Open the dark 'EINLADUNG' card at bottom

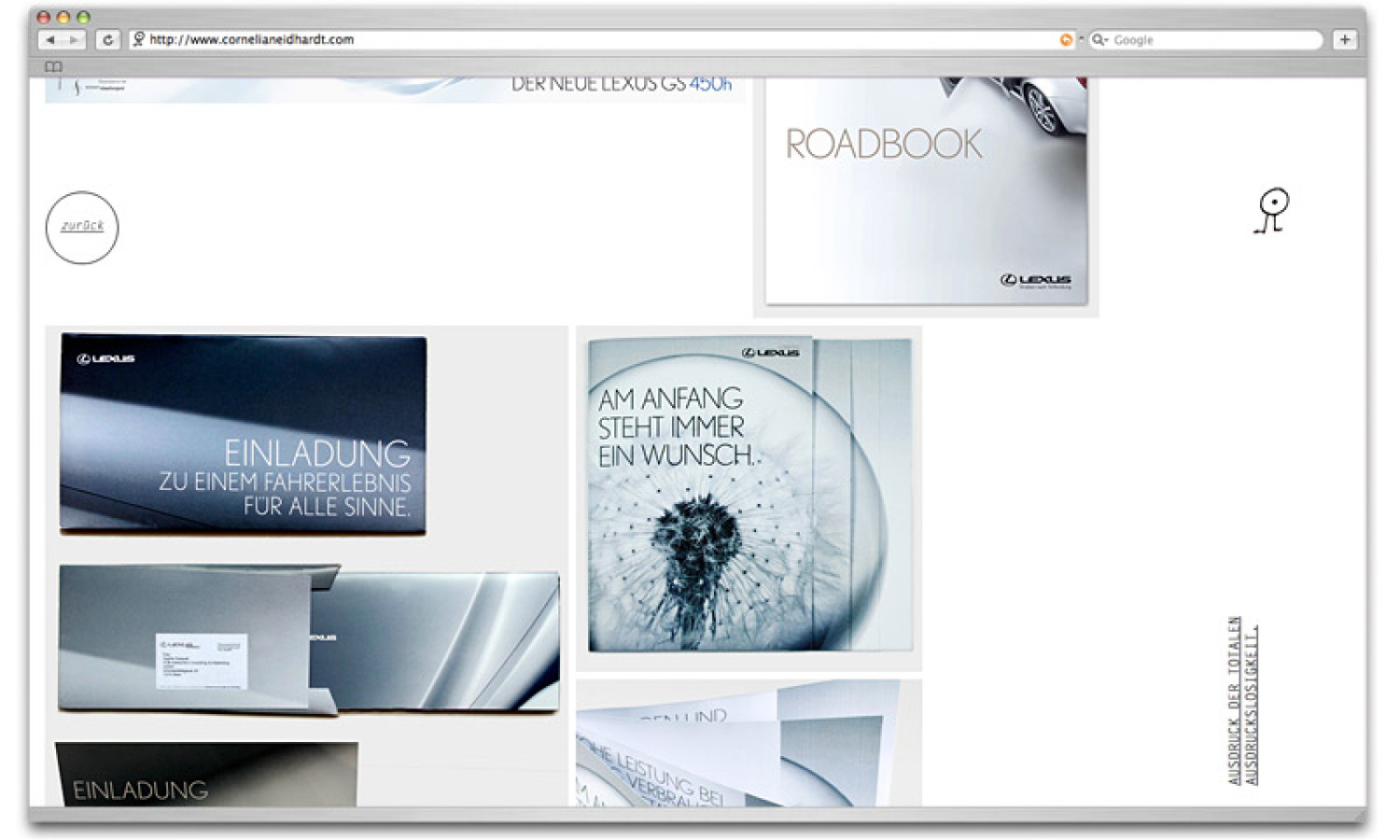pos(206,775)
